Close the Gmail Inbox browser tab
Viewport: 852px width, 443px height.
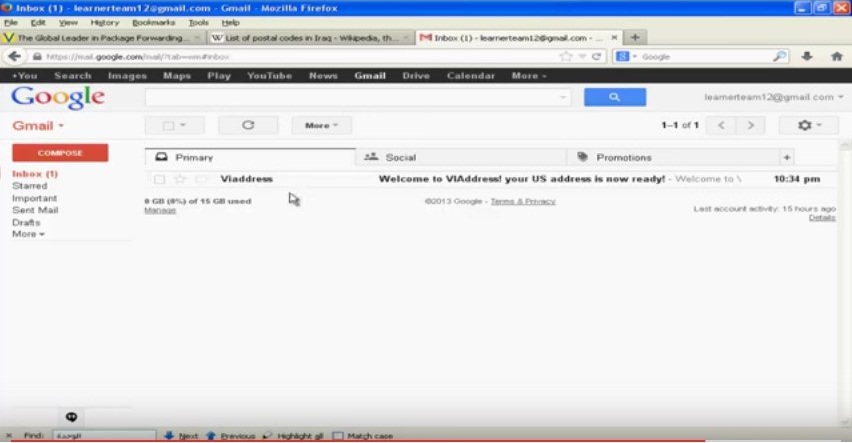coord(614,38)
